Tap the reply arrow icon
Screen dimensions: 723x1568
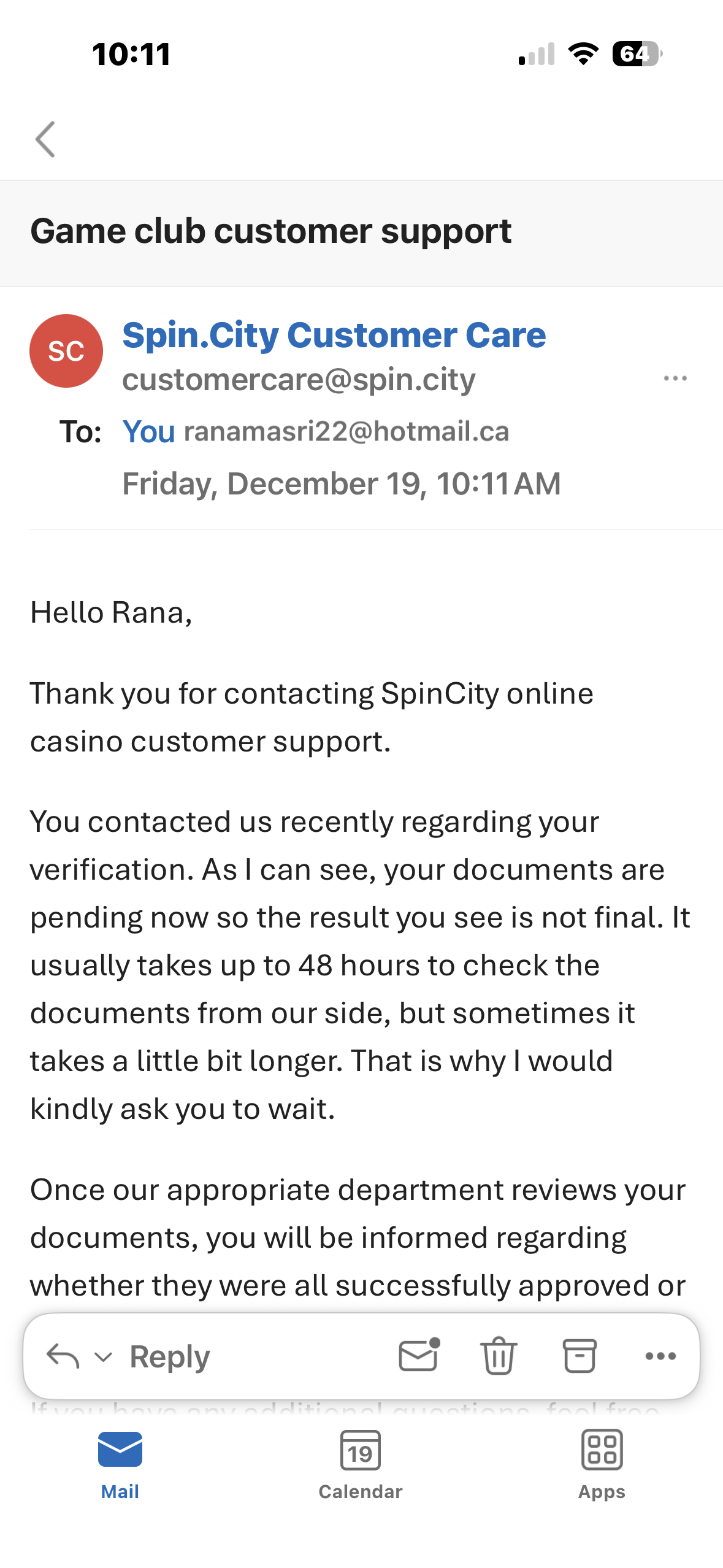click(63, 1356)
